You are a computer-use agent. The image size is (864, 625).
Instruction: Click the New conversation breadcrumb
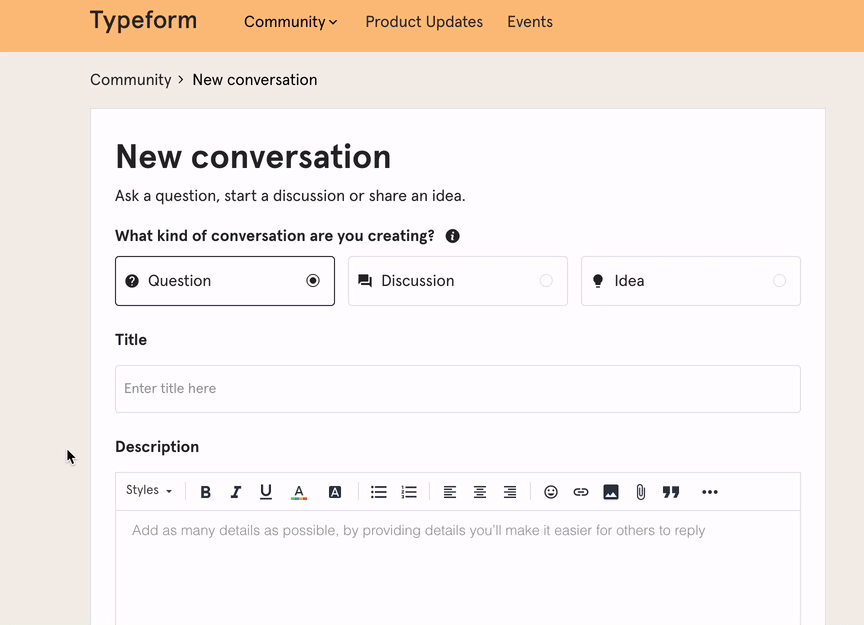click(x=255, y=80)
